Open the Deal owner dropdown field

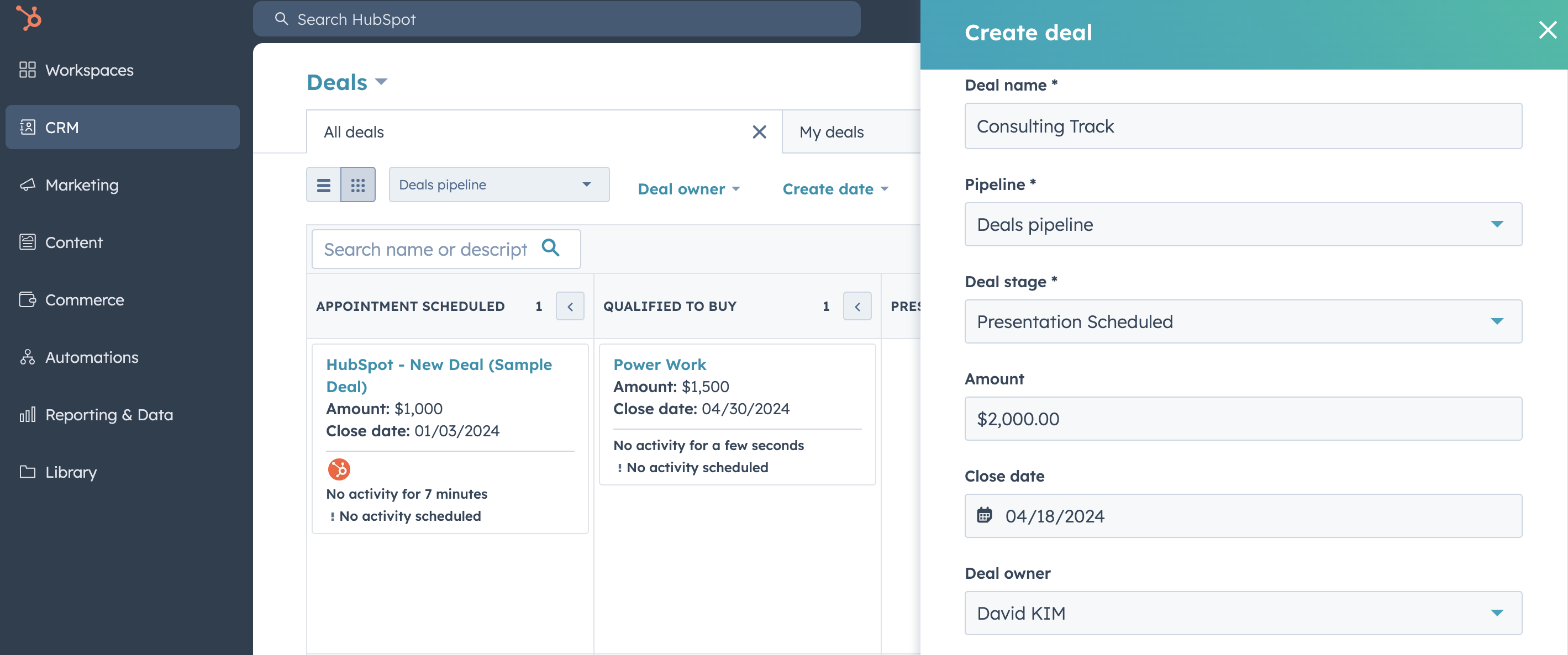[x=1243, y=613]
